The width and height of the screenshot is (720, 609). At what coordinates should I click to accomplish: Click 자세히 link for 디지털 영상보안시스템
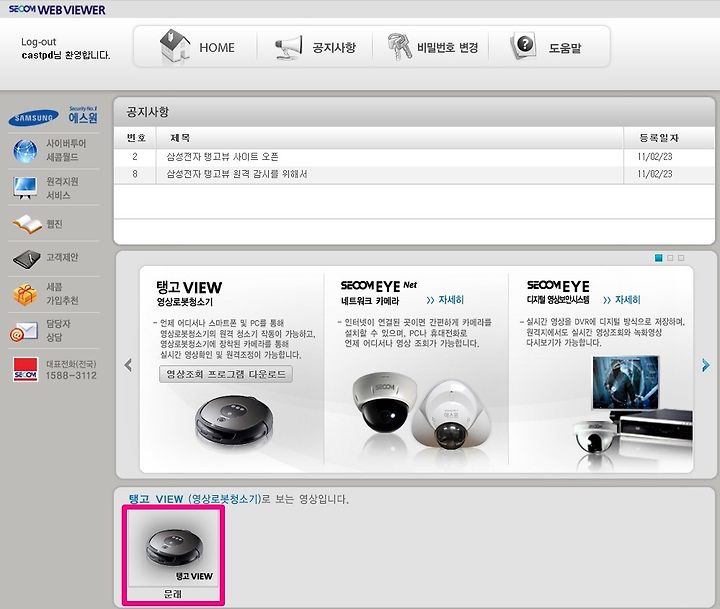point(621,300)
